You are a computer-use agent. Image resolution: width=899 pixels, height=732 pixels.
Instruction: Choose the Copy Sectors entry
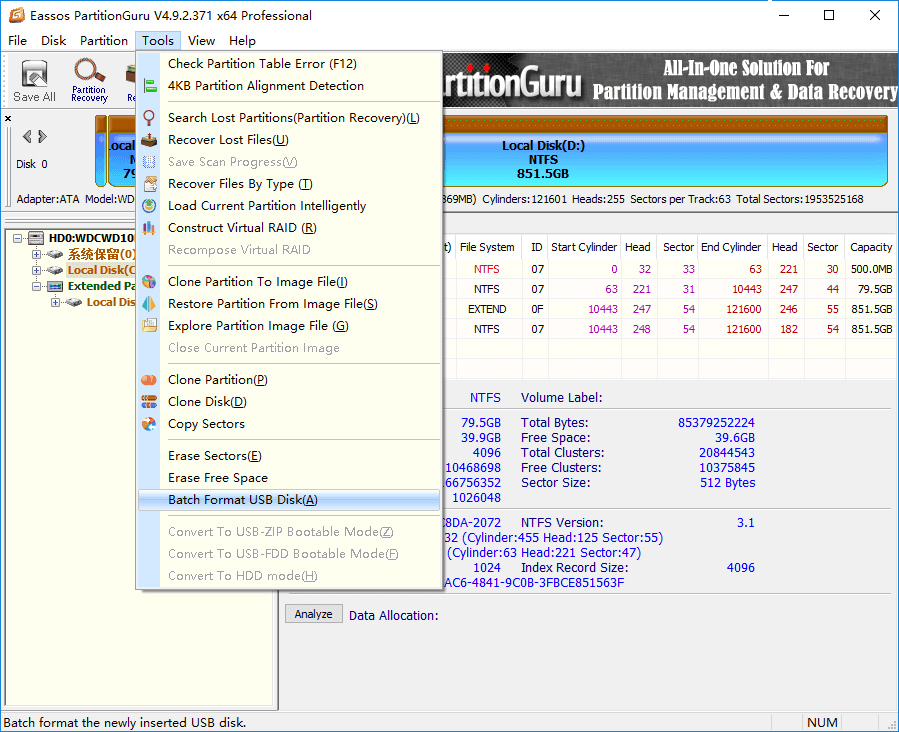tap(289, 424)
